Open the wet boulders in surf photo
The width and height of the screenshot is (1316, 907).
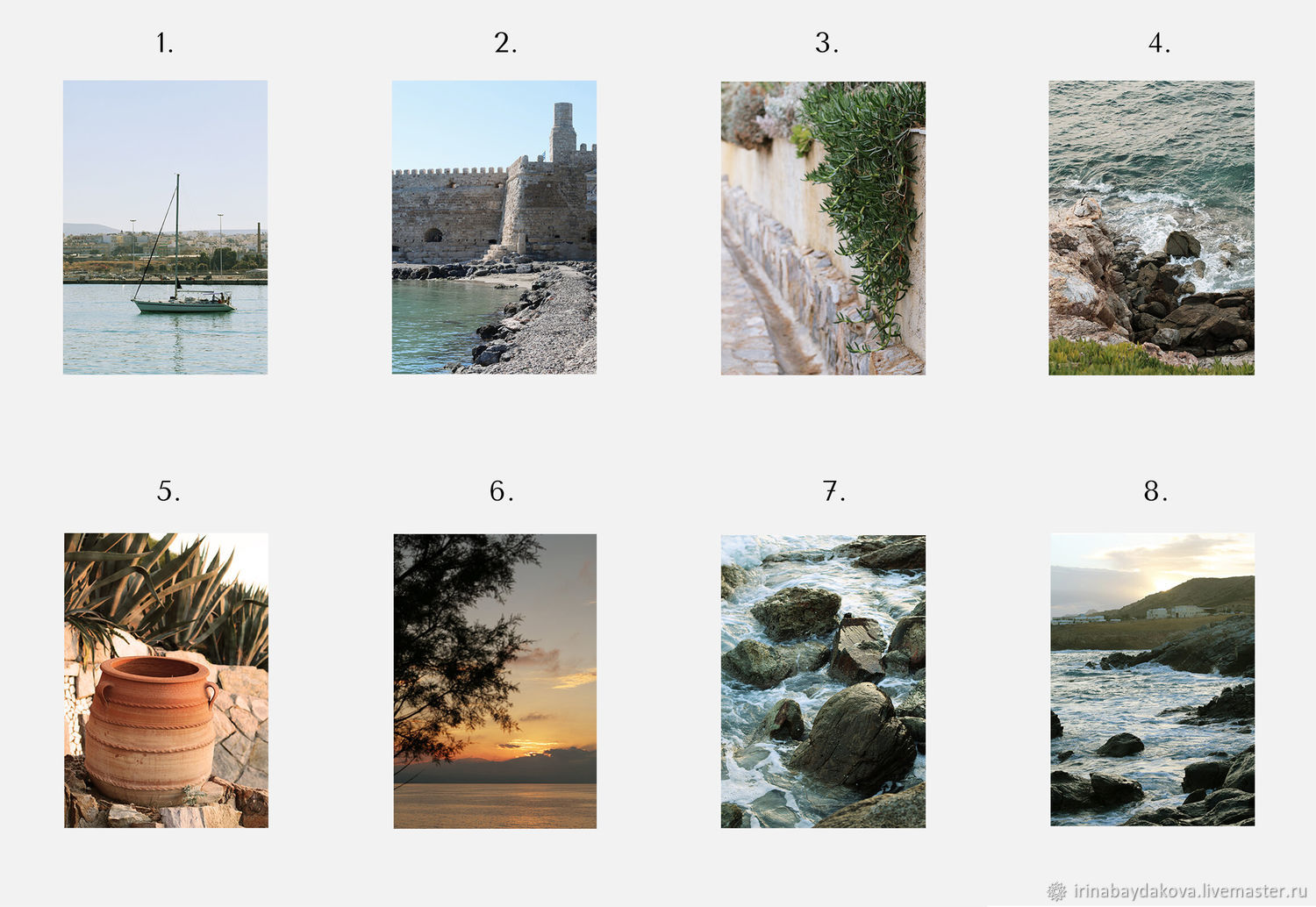(823, 682)
